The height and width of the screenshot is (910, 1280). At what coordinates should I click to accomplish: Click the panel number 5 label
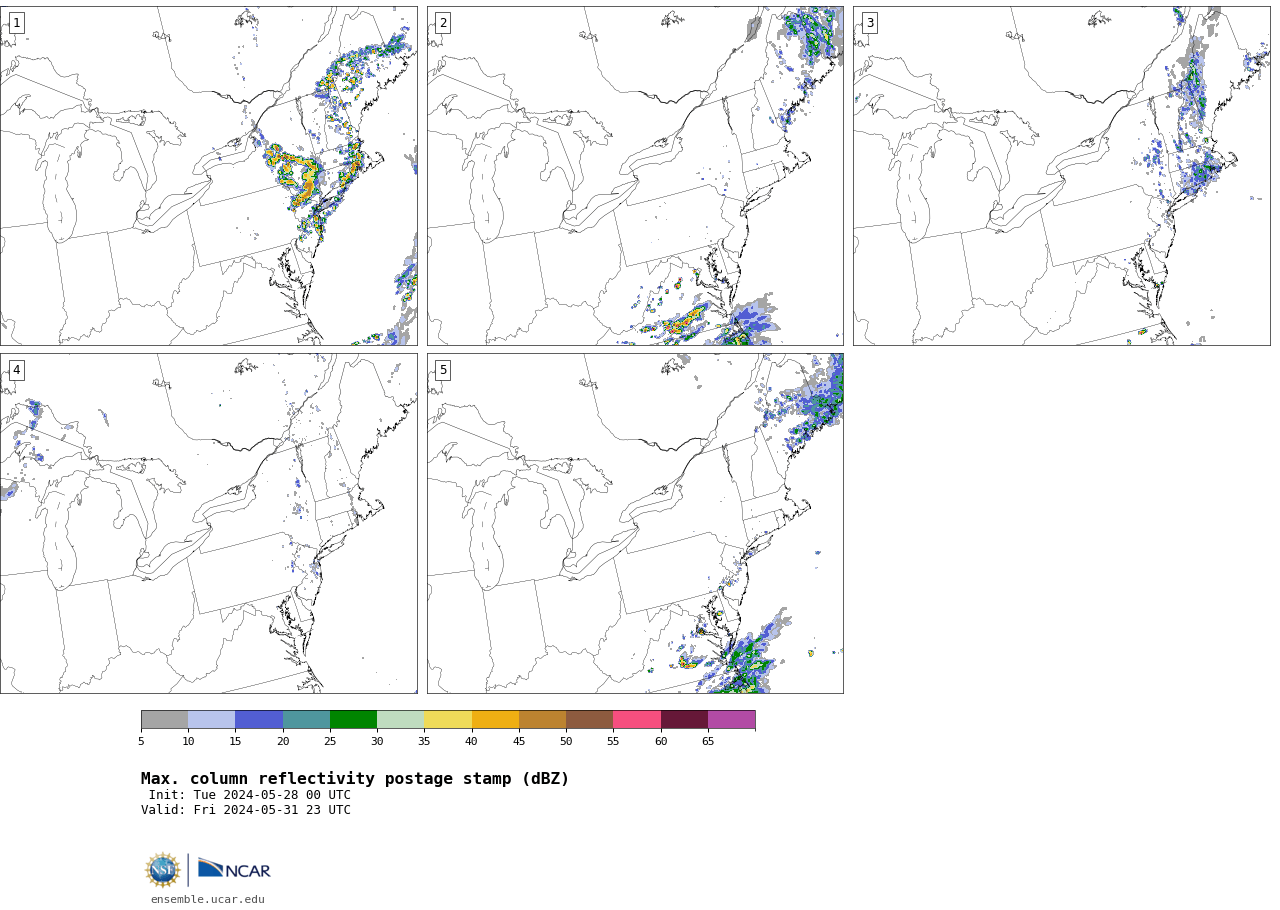coord(443,370)
